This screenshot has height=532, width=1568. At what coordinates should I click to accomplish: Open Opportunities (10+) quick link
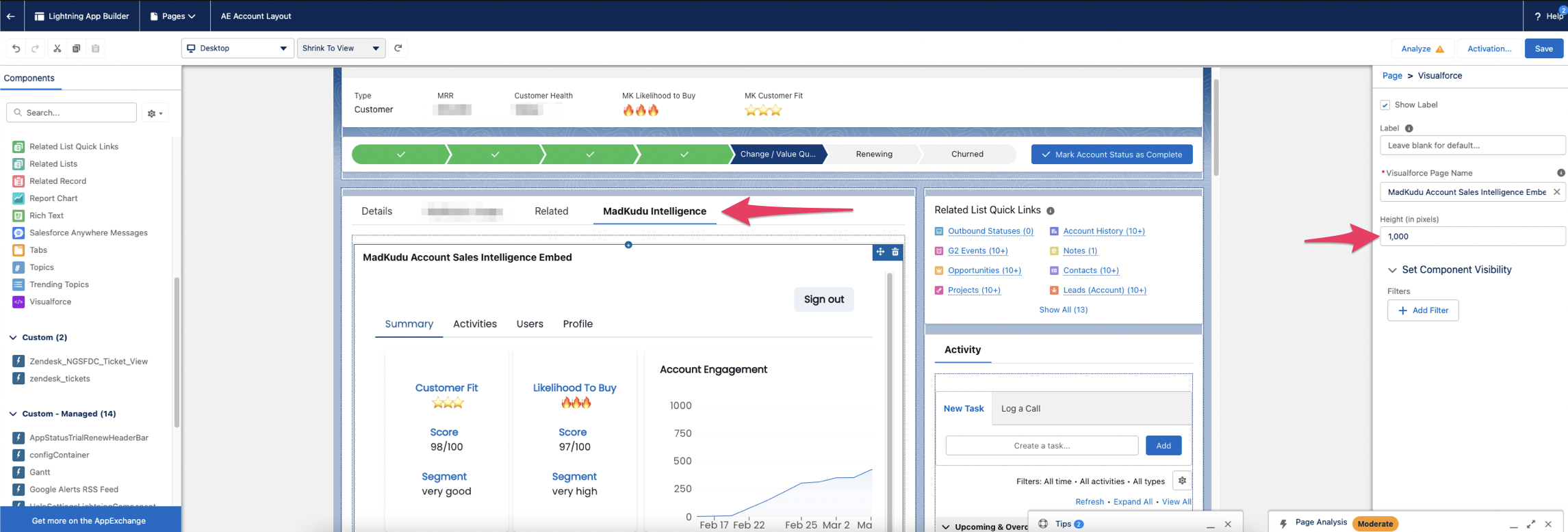984,271
